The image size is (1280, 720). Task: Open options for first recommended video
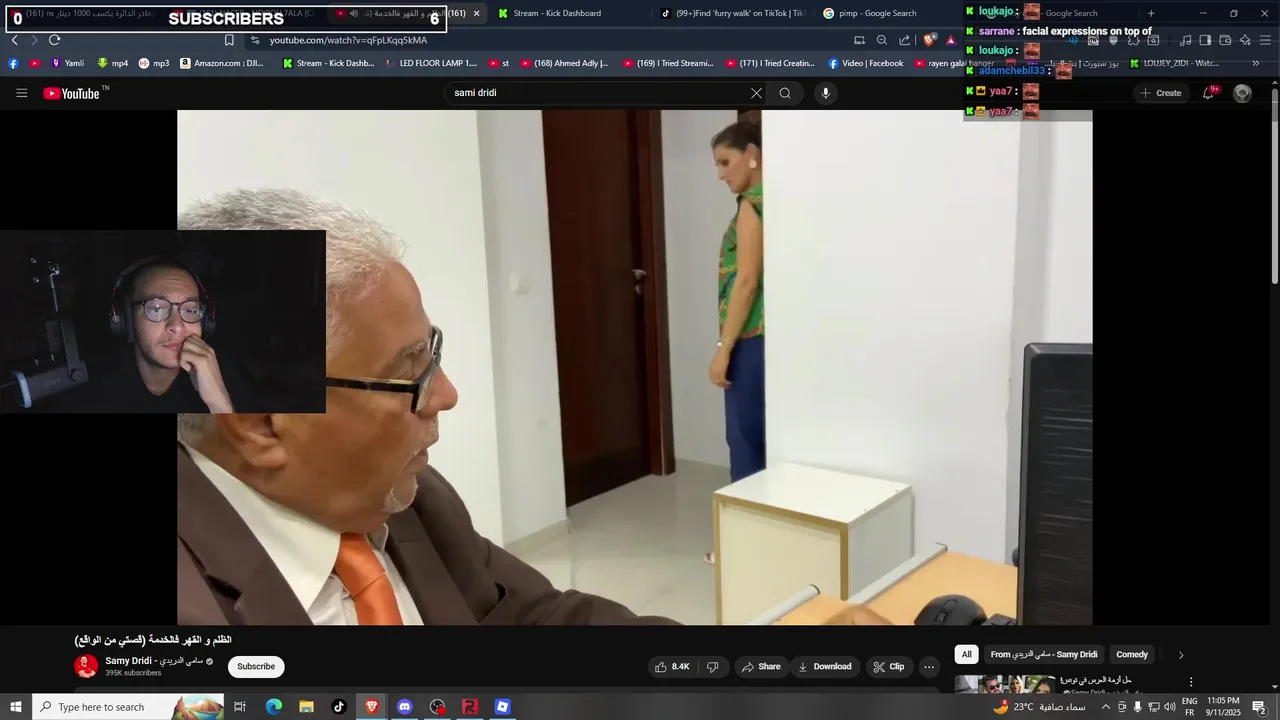click(1190, 682)
